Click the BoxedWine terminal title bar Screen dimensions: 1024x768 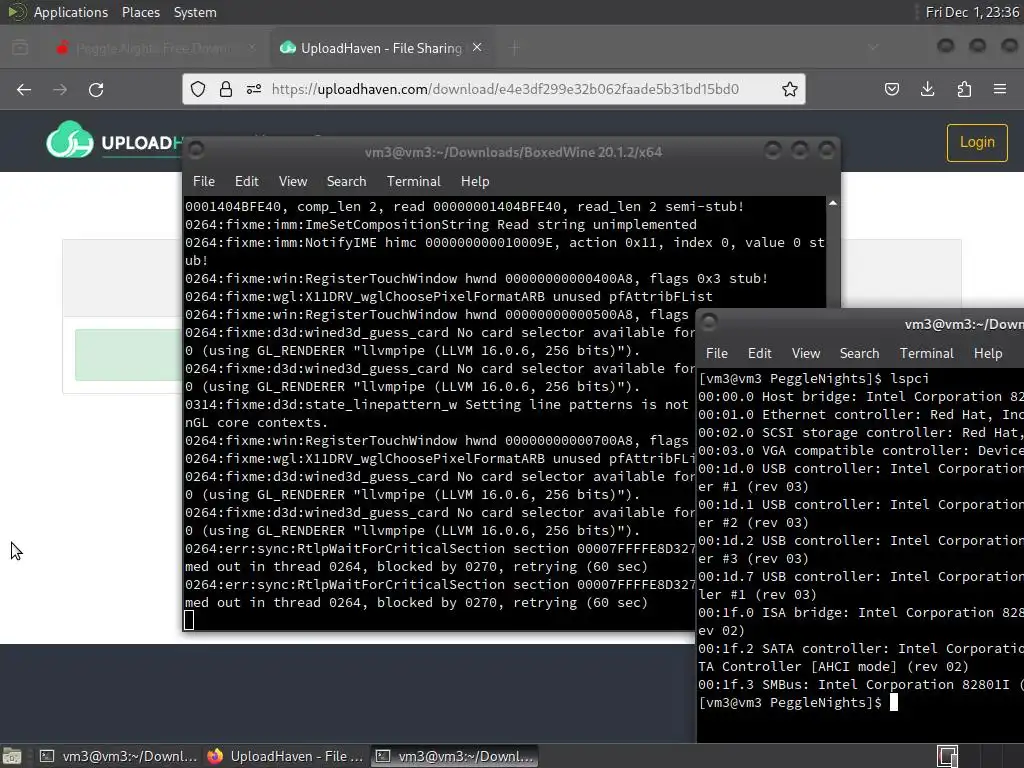click(513, 152)
